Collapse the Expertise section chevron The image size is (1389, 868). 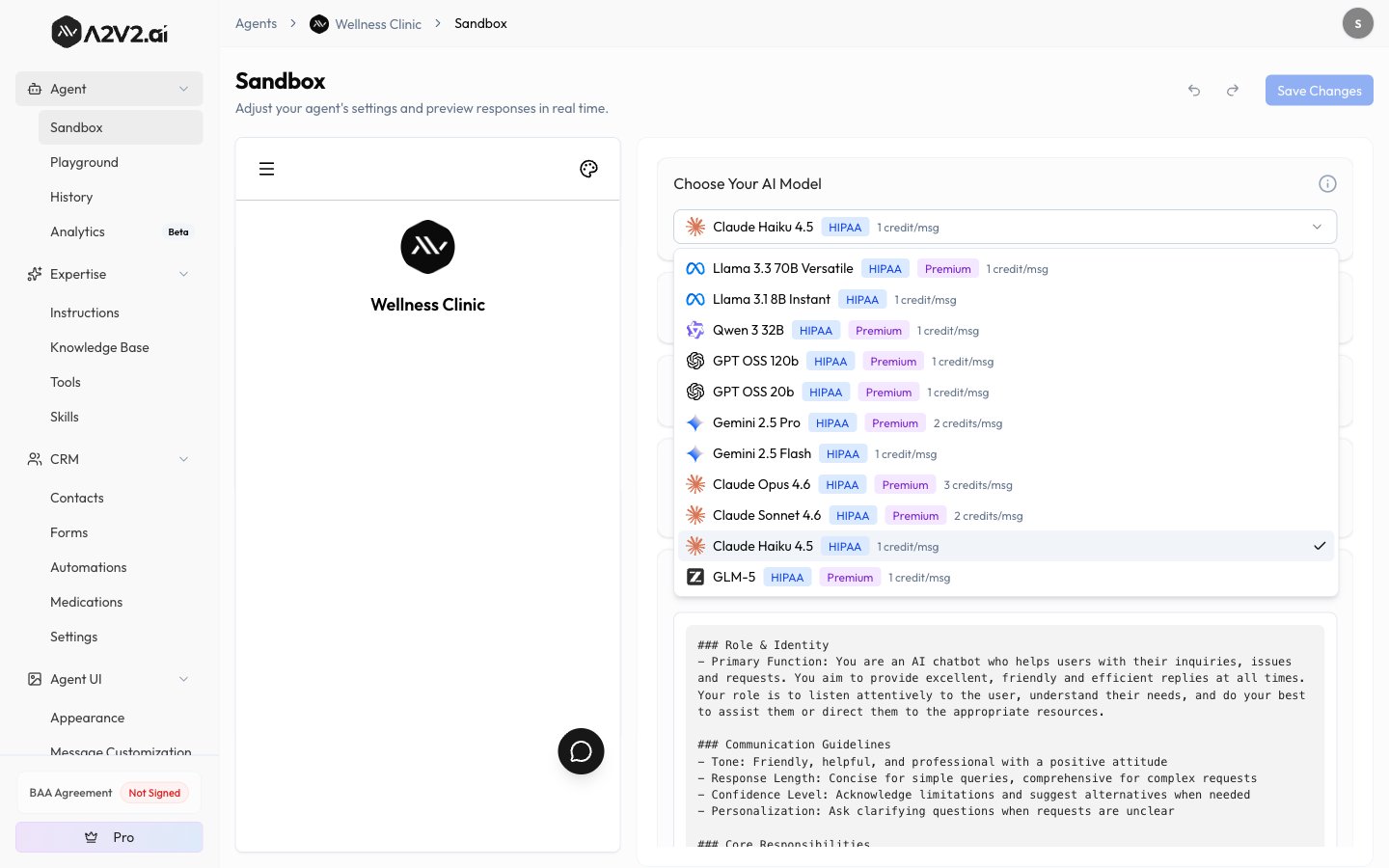point(183,274)
